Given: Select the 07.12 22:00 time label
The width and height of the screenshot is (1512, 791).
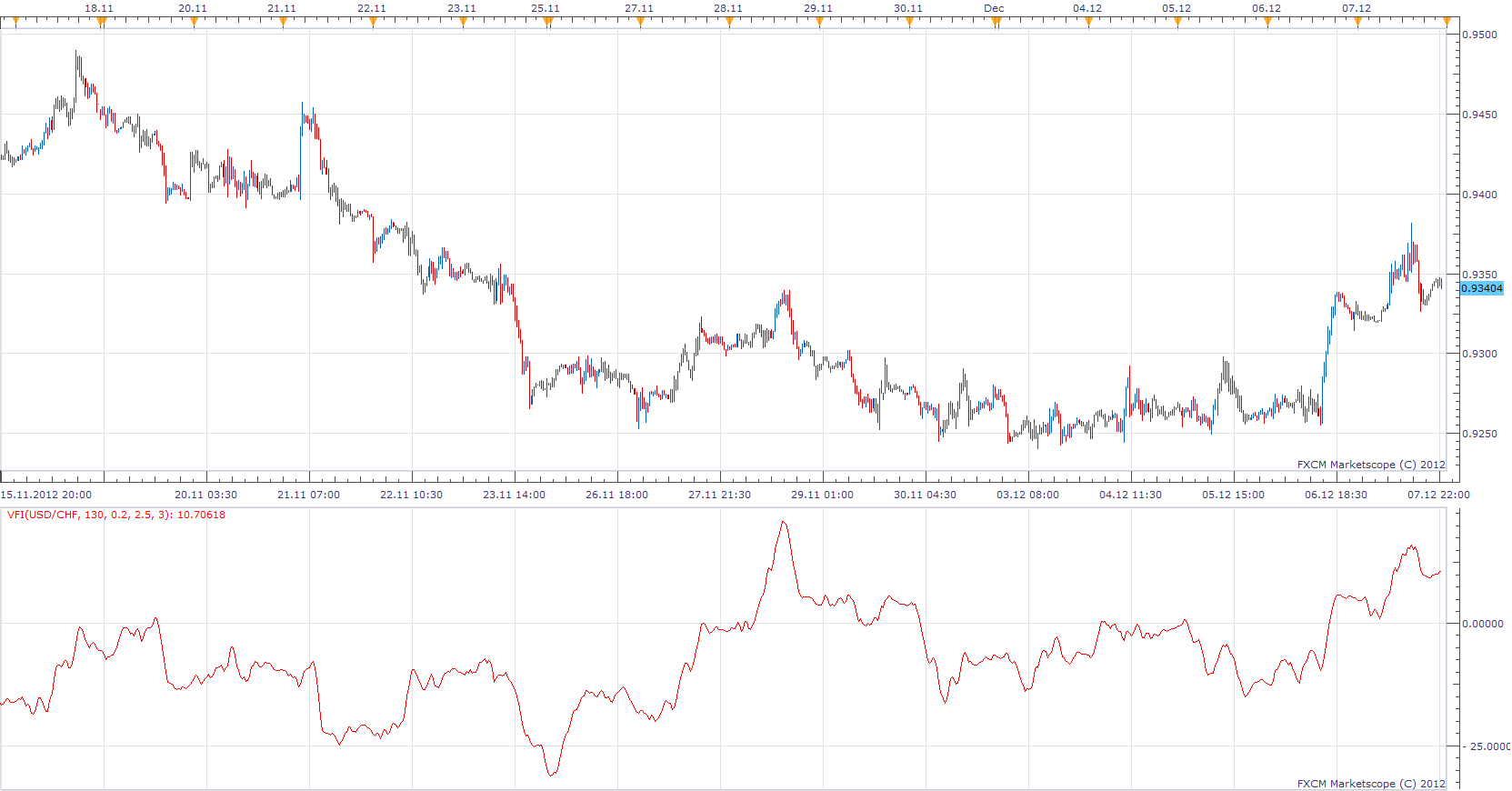Looking at the screenshot, I should coord(1439,495).
